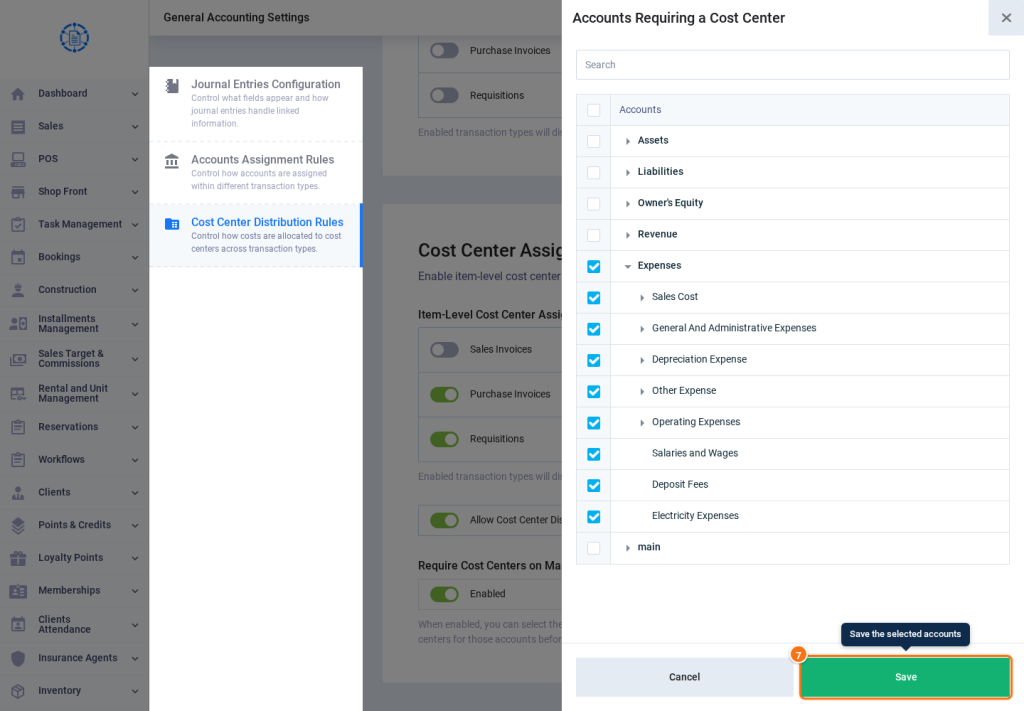1024x711 pixels.
Task: Save the selected accounts
Action: (906, 677)
